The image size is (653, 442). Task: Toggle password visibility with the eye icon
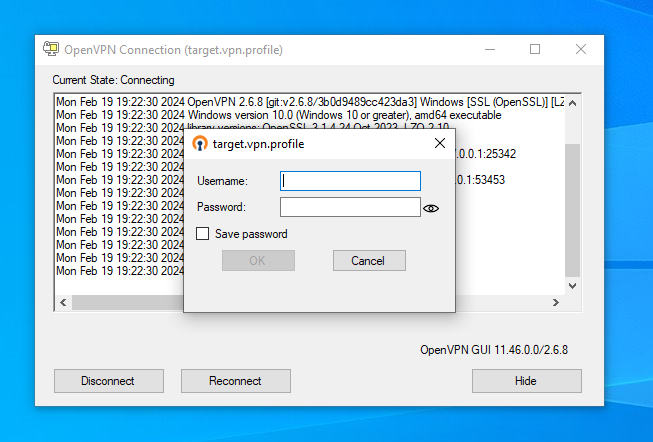point(431,208)
